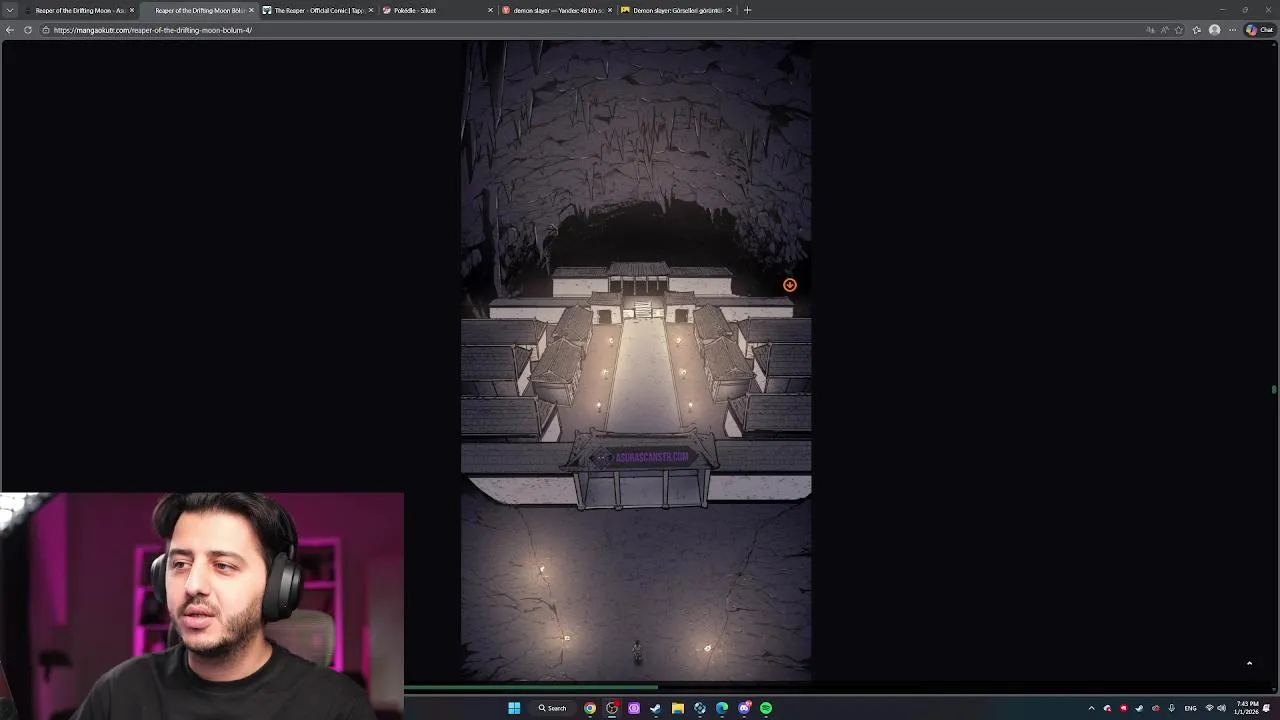The image size is (1280, 720).
Task: Click the orange download arrow on the manga page
Action: [x=789, y=285]
